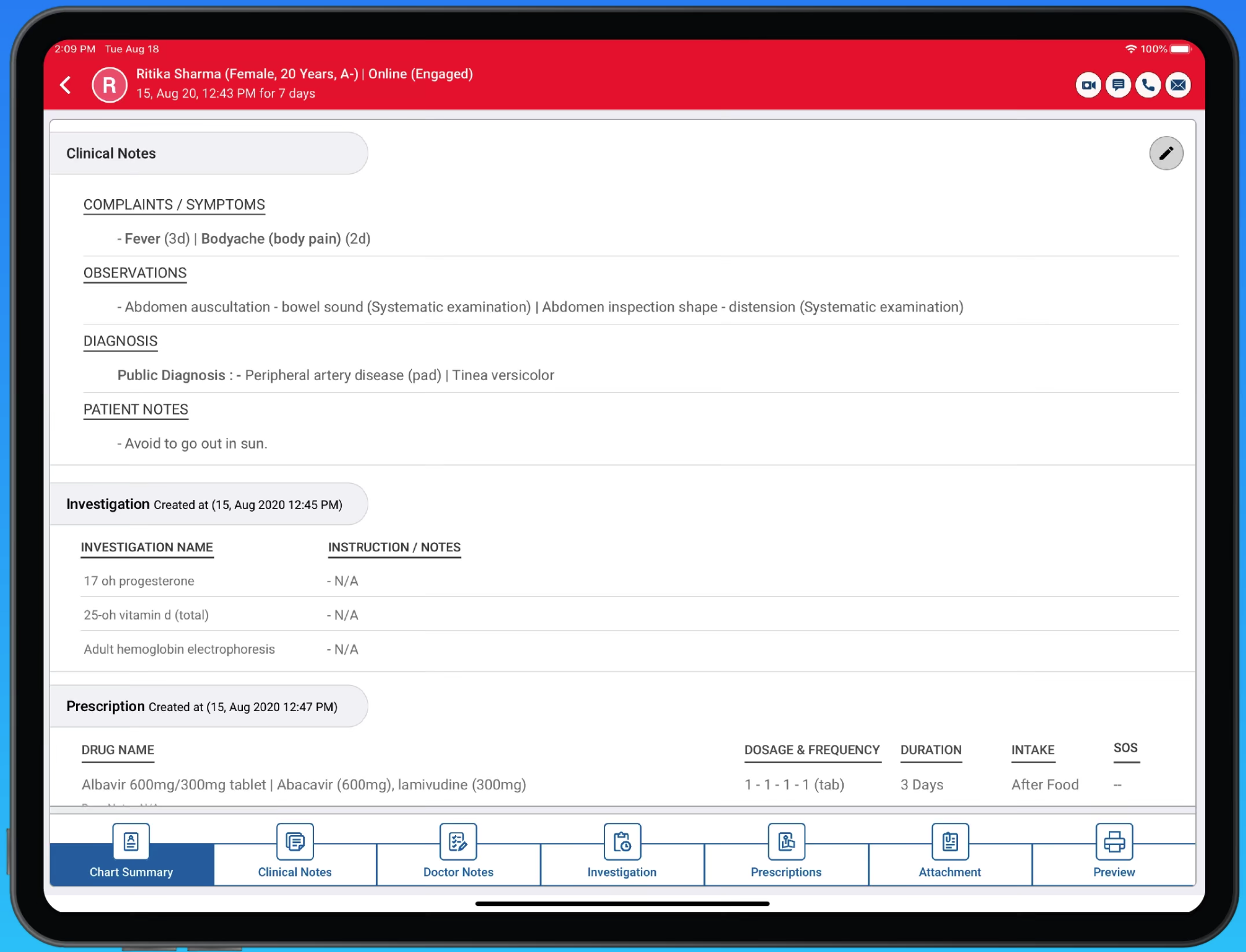1246x952 pixels.
Task: Tap the status bar time 2:09 PM
Action: click(75, 49)
